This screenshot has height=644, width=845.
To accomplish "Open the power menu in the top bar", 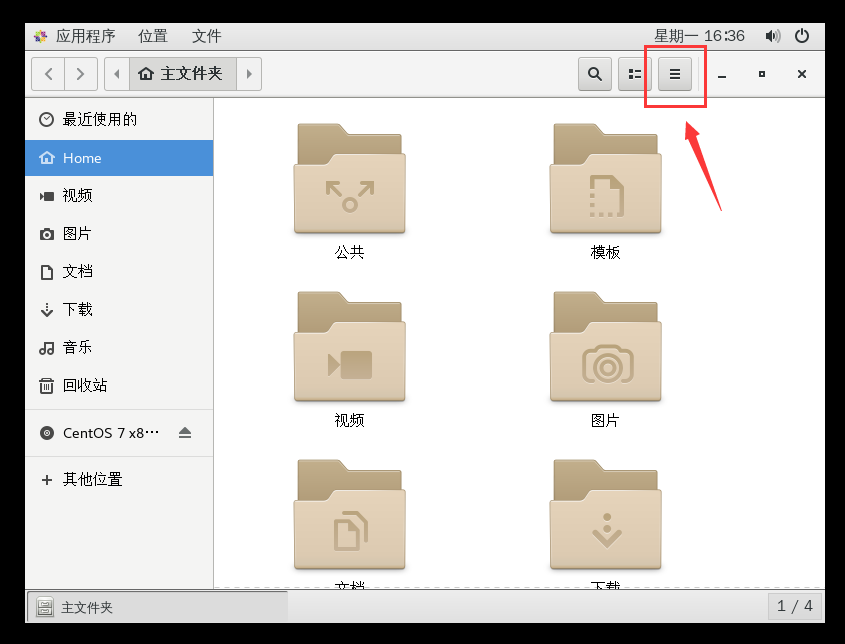I will (801, 35).
